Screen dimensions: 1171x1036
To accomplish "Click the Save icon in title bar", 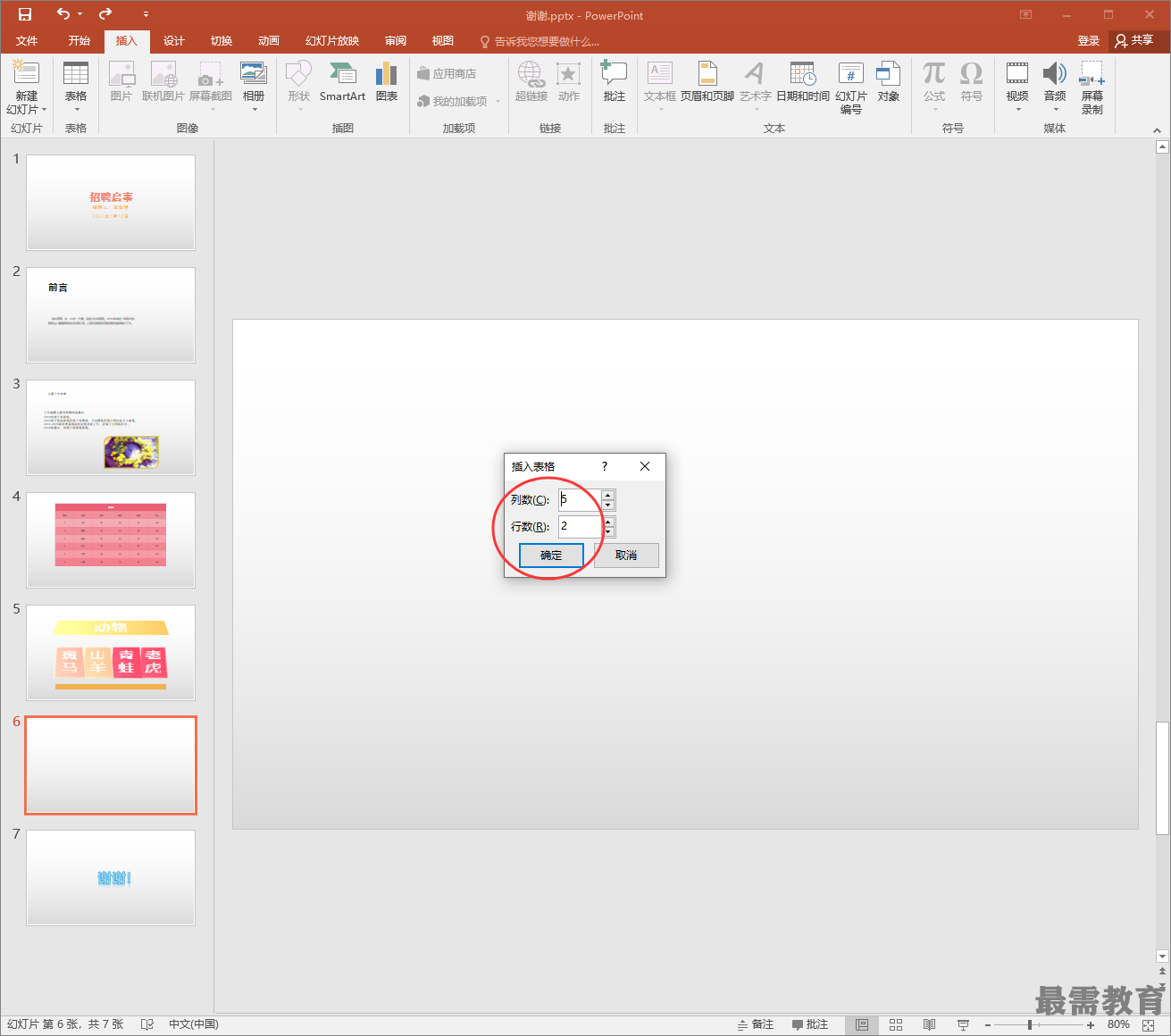I will 25,14.
